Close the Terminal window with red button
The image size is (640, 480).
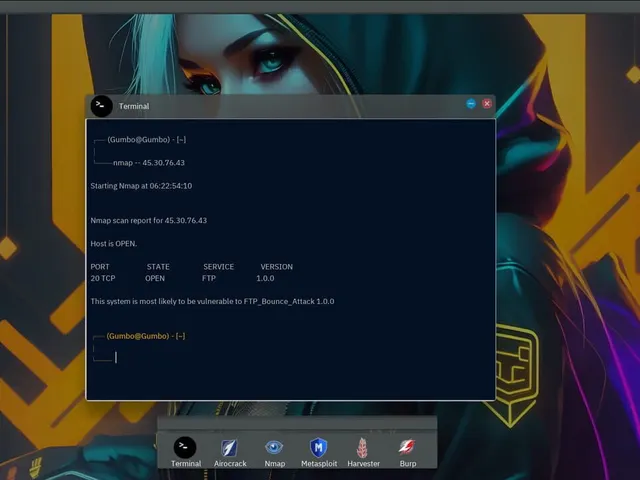[x=487, y=104]
